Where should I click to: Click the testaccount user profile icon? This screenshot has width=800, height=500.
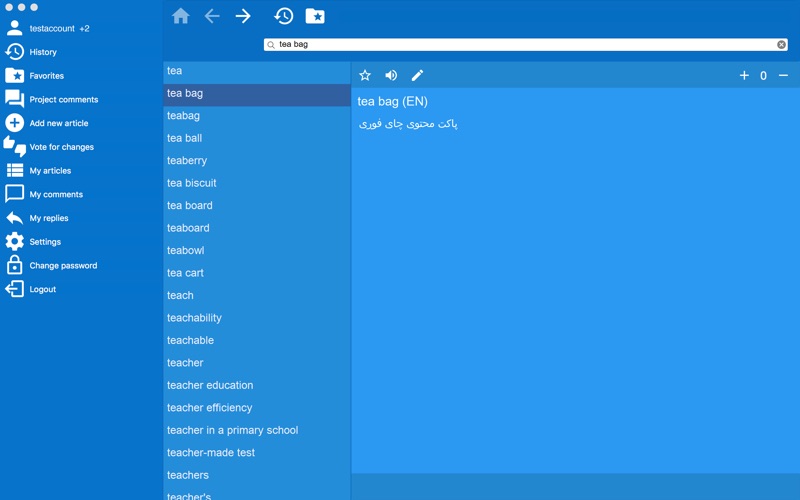click(14, 28)
